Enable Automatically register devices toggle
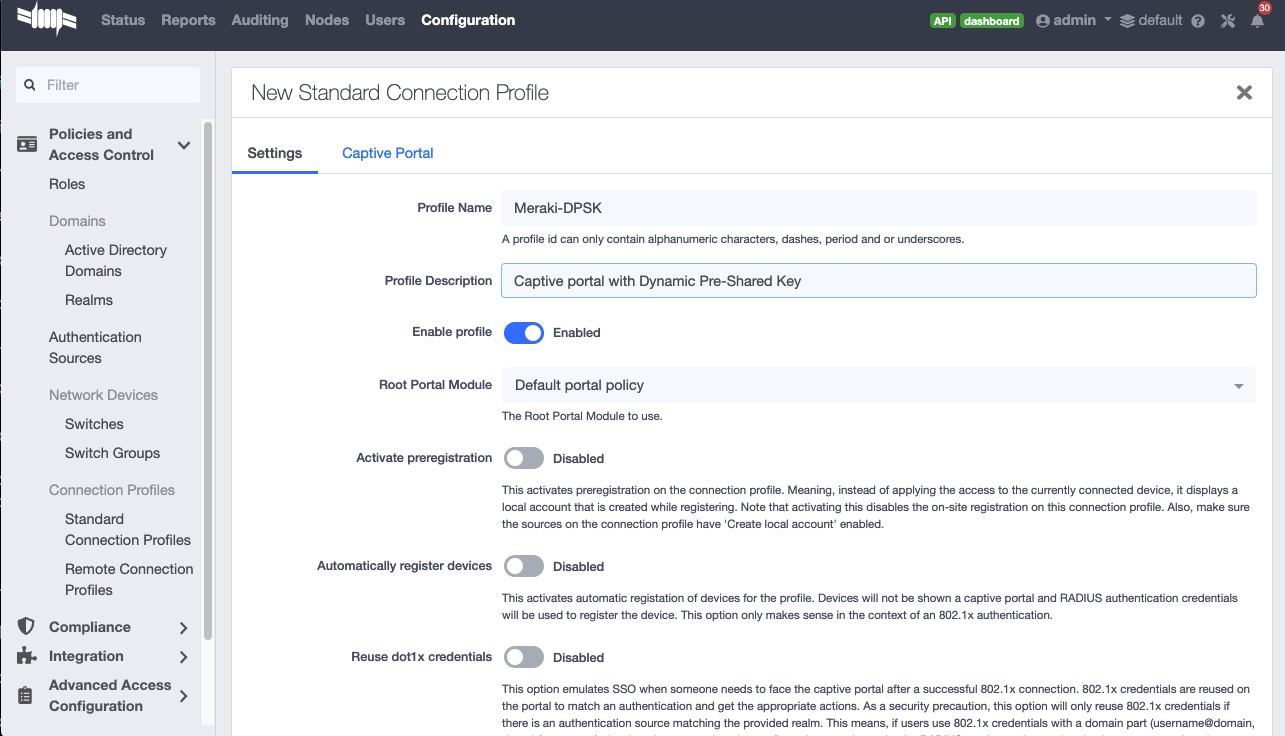Image resolution: width=1285 pixels, height=736 pixels. point(523,566)
